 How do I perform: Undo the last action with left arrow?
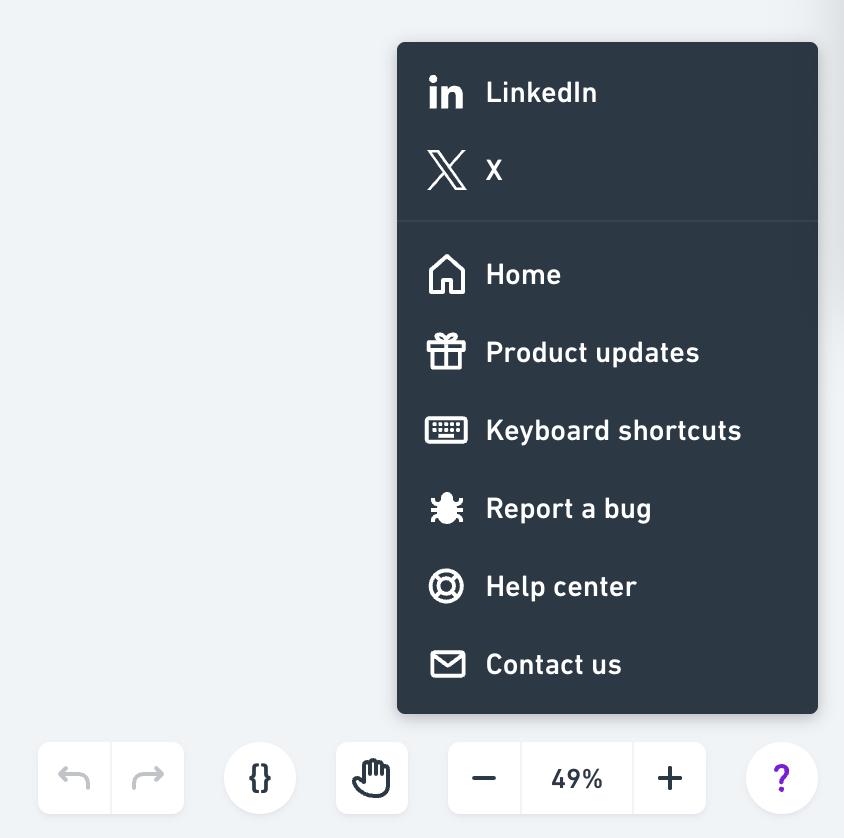[74, 778]
